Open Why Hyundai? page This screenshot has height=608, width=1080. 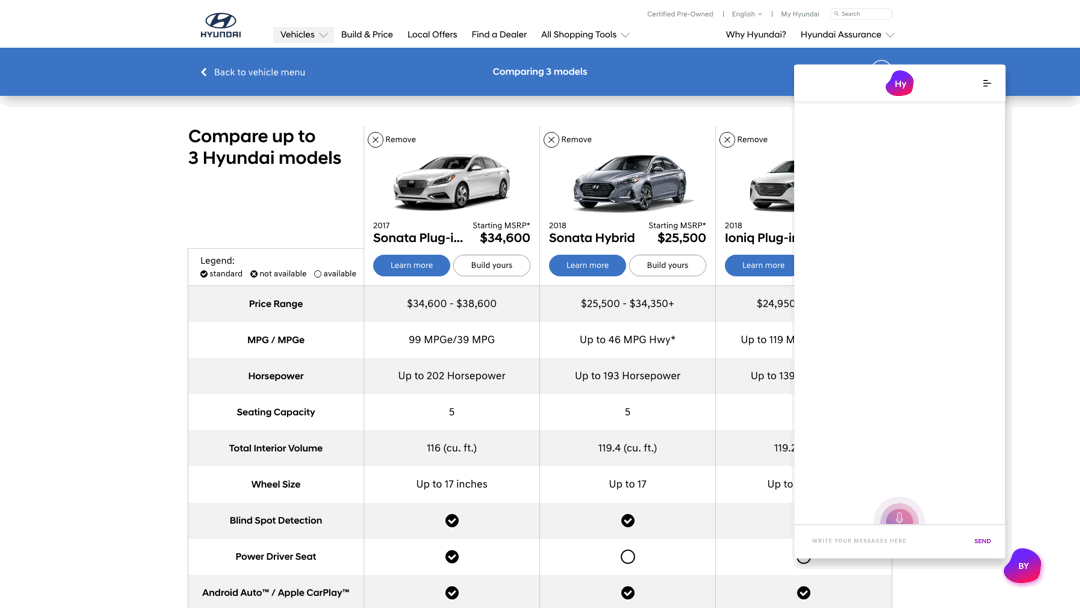(x=756, y=34)
